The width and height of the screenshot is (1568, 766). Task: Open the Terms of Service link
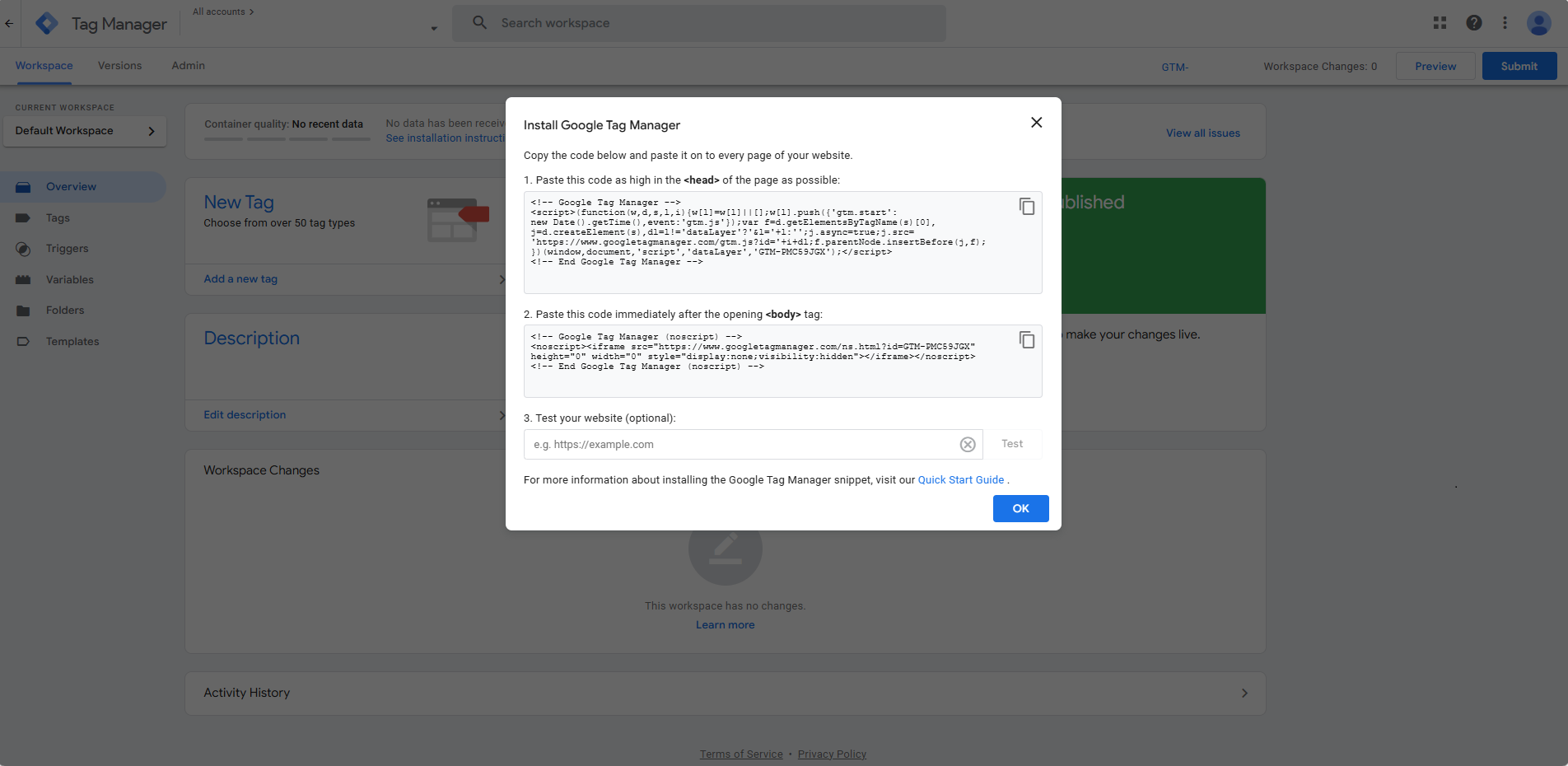741,754
